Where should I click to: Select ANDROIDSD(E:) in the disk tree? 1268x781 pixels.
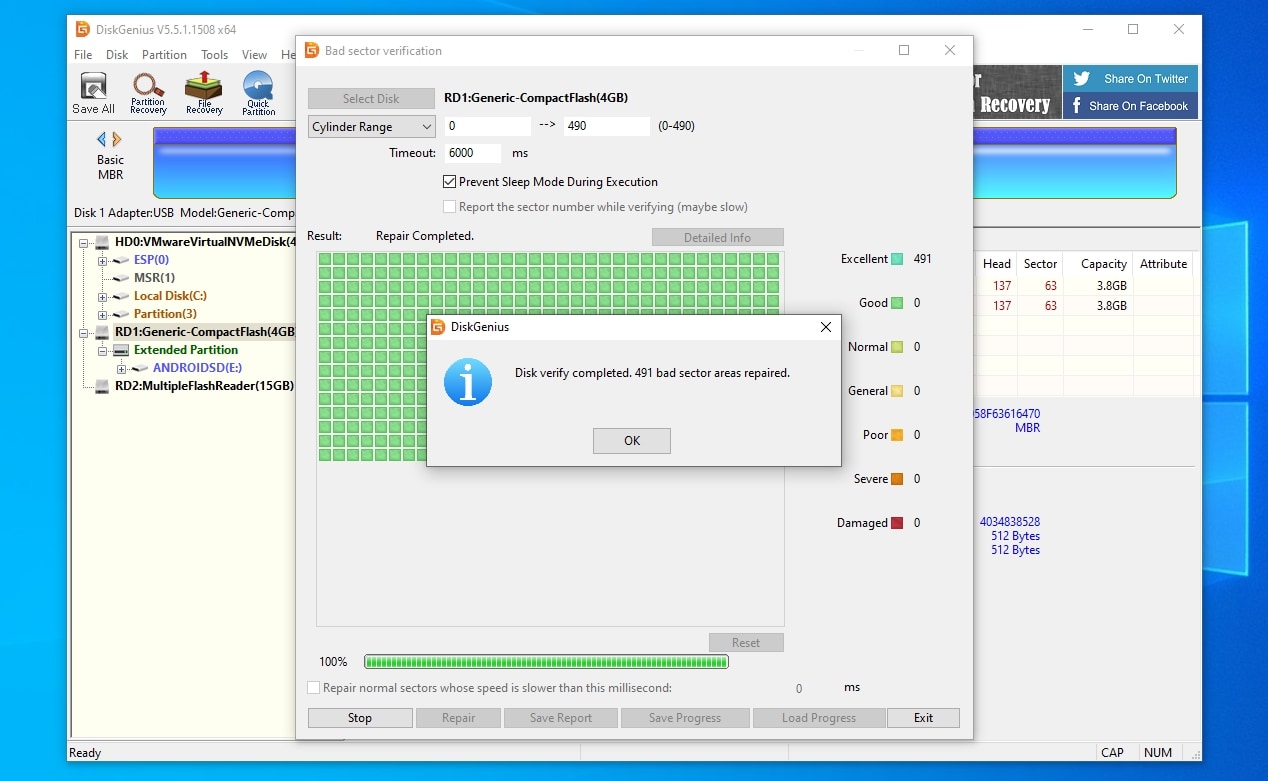(x=197, y=368)
